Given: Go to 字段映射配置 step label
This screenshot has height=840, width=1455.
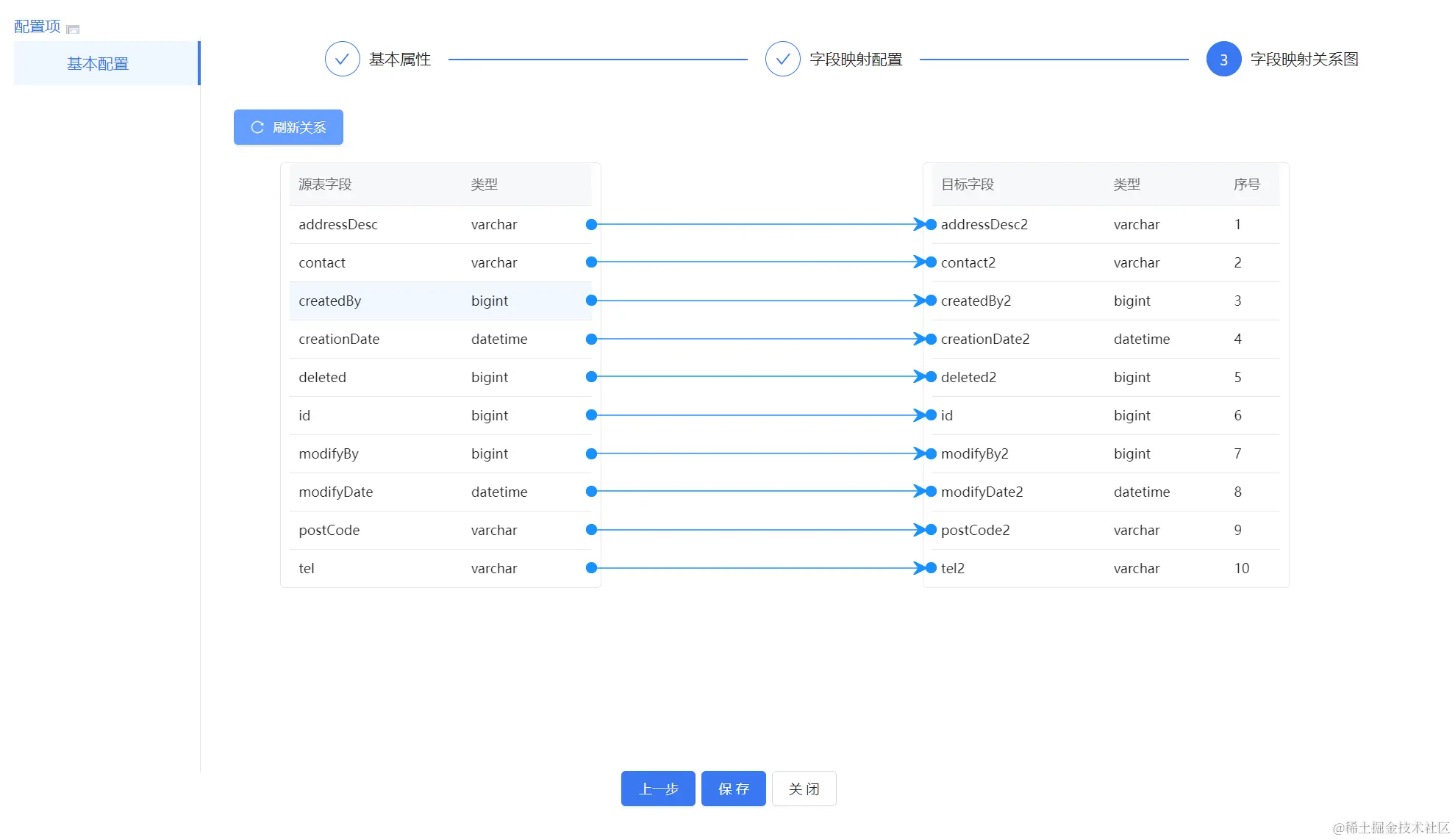Looking at the screenshot, I should [856, 60].
